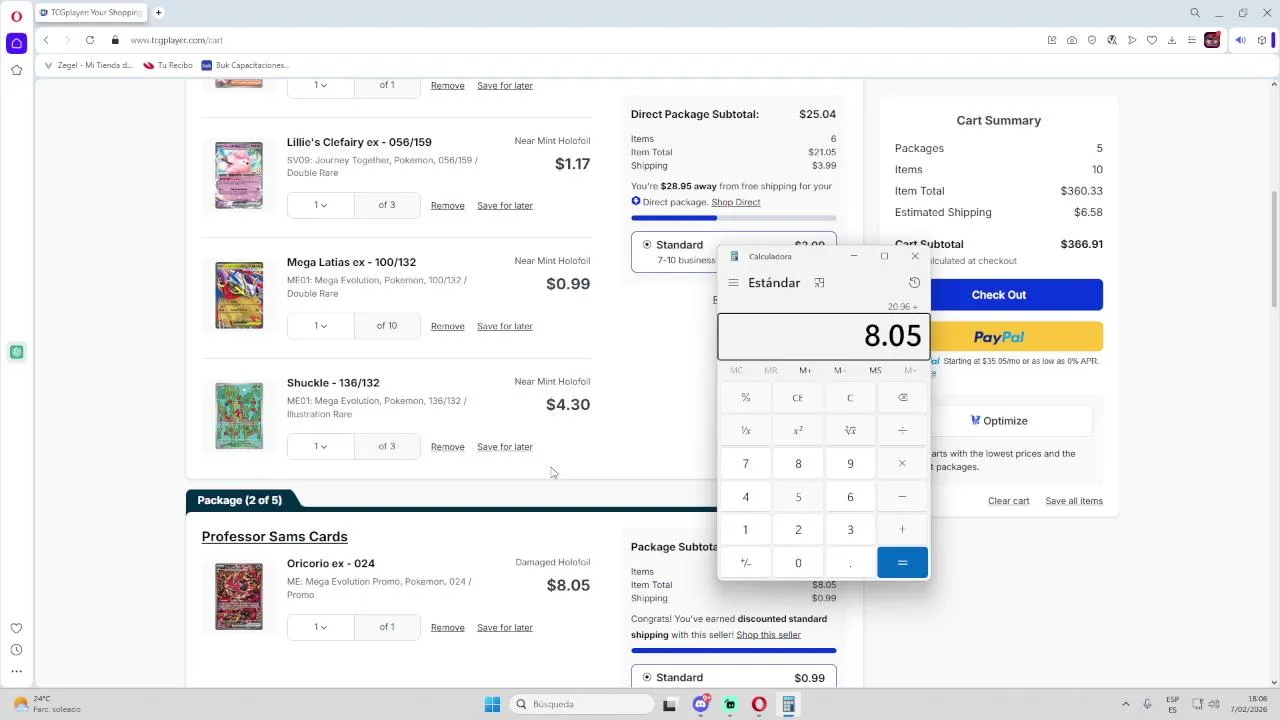1280x720 pixels.
Task: Take a snapshot with camera icon
Action: tap(1072, 40)
